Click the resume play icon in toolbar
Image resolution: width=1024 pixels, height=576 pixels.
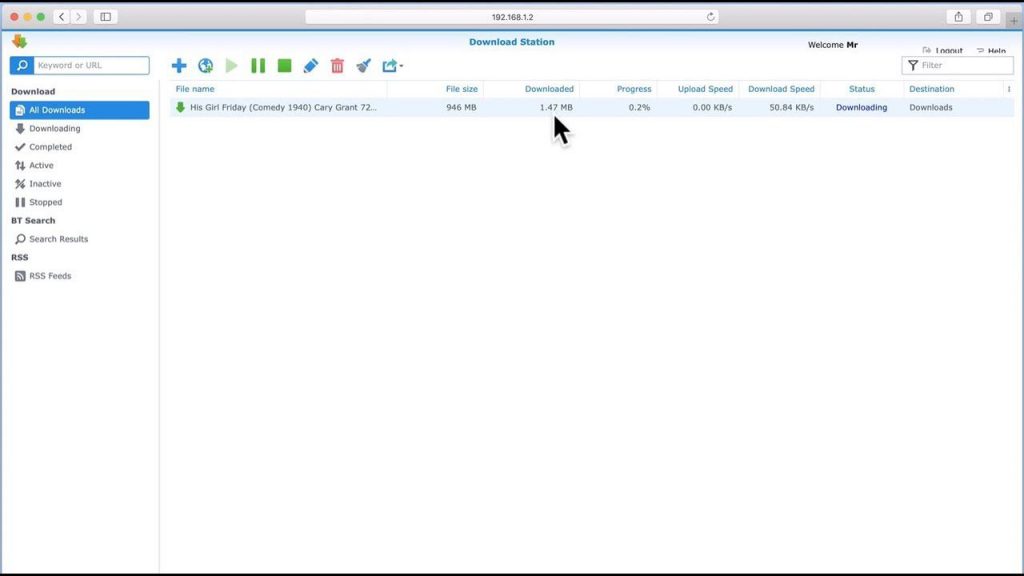click(x=231, y=65)
